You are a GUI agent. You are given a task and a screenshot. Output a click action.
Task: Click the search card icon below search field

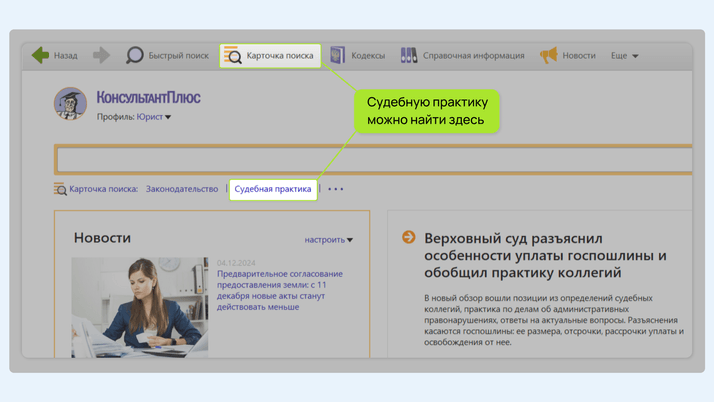60,189
